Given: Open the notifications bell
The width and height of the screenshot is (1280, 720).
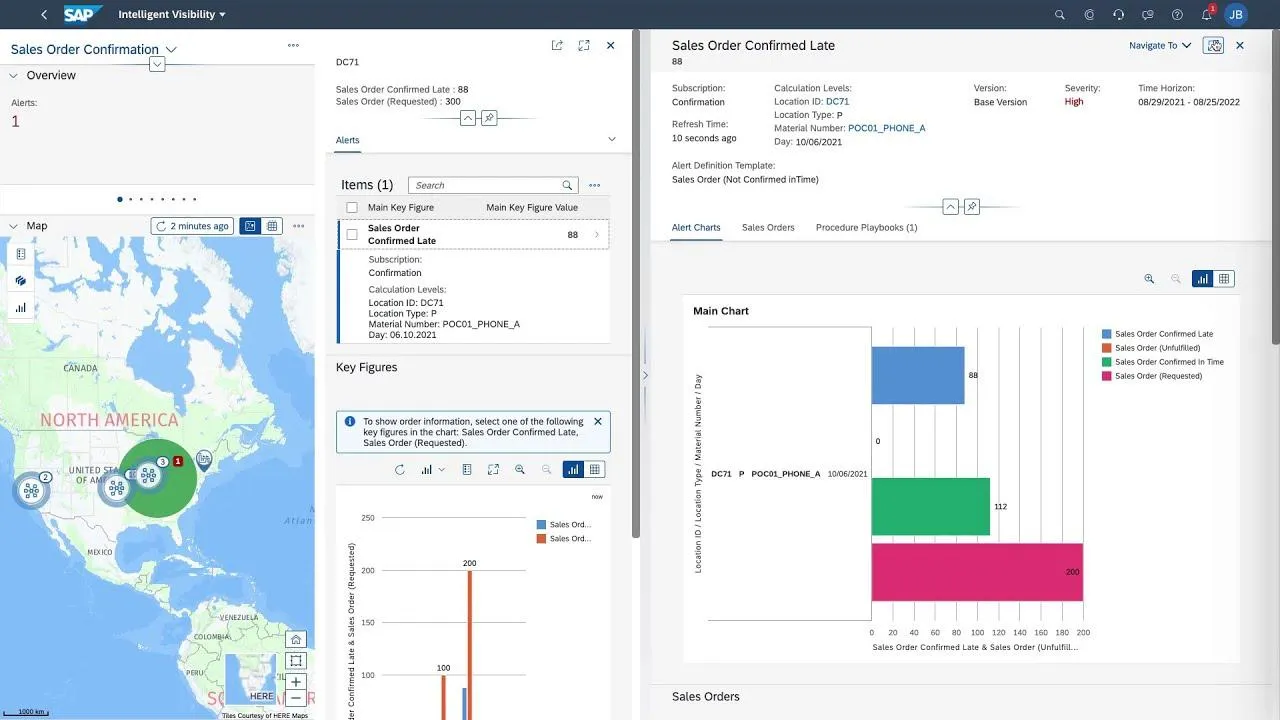Looking at the screenshot, I should click(x=1207, y=14).
